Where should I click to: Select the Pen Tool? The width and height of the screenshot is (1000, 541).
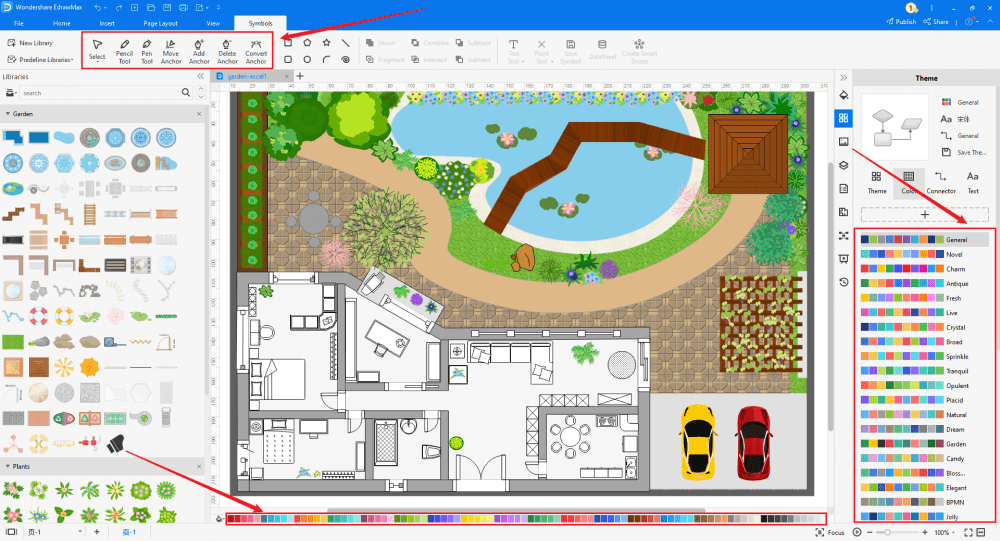147,51
